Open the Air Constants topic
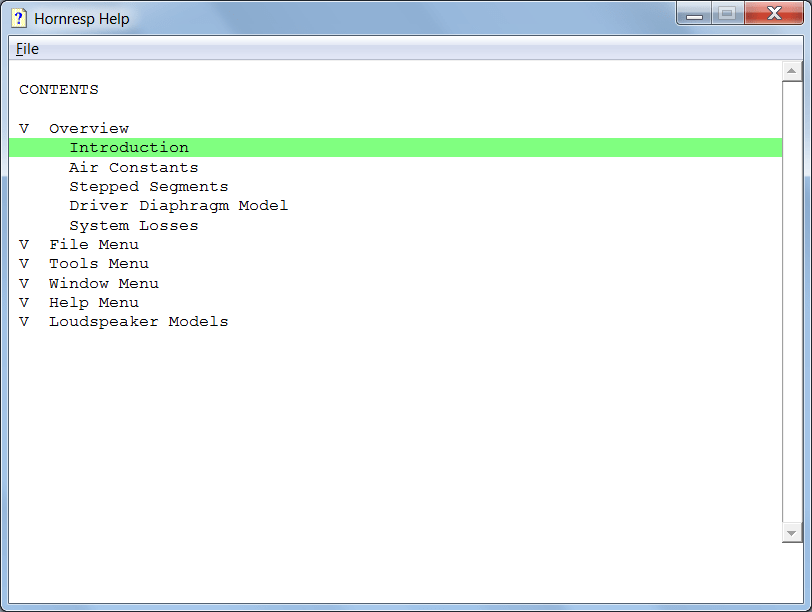 tap(134, 167)
